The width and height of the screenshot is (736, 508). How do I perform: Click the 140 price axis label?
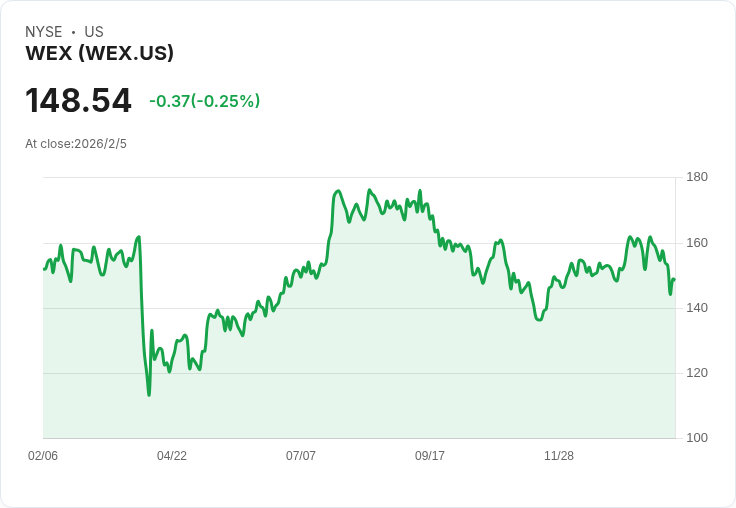697,308
